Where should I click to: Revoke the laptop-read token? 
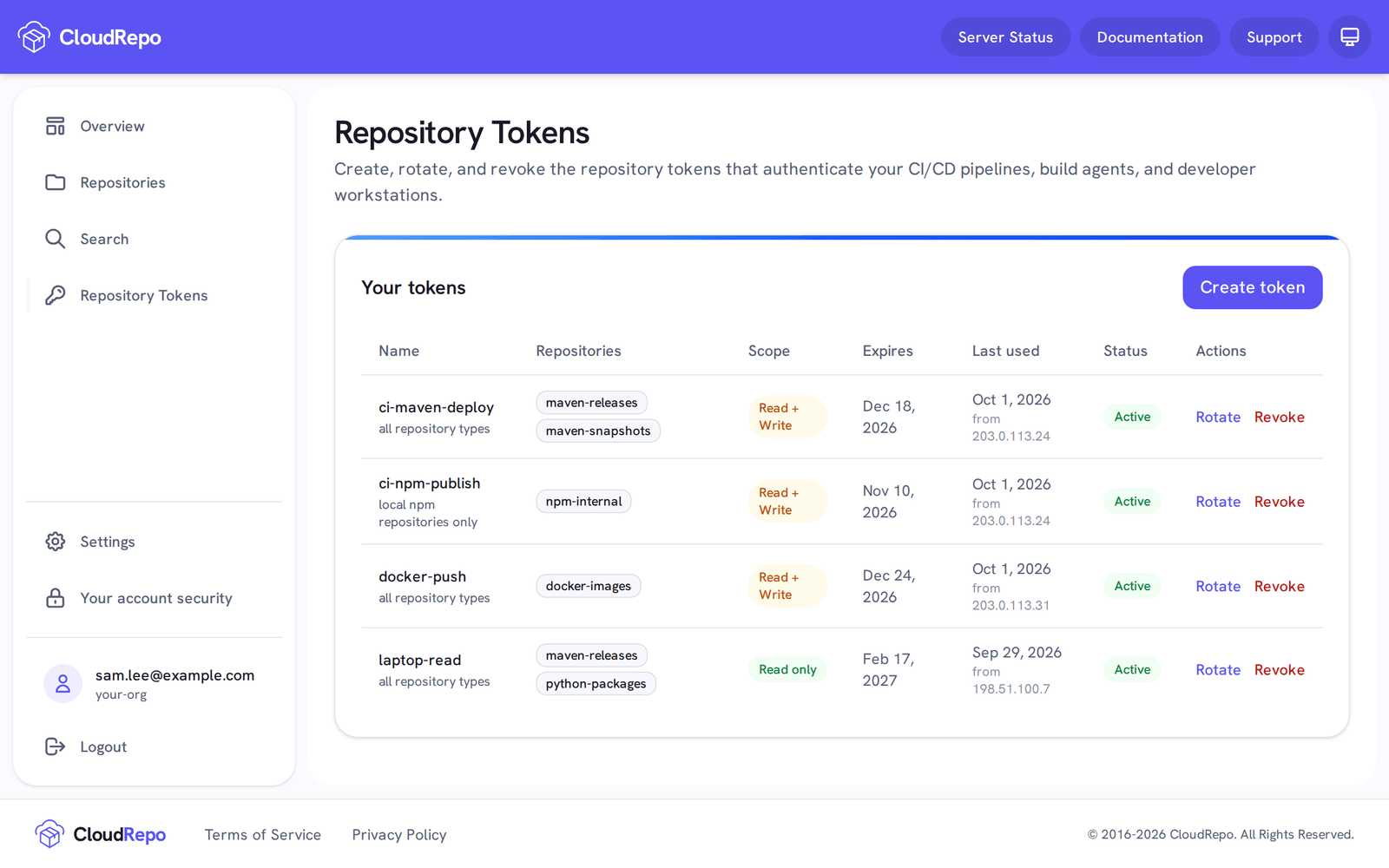1279,669
